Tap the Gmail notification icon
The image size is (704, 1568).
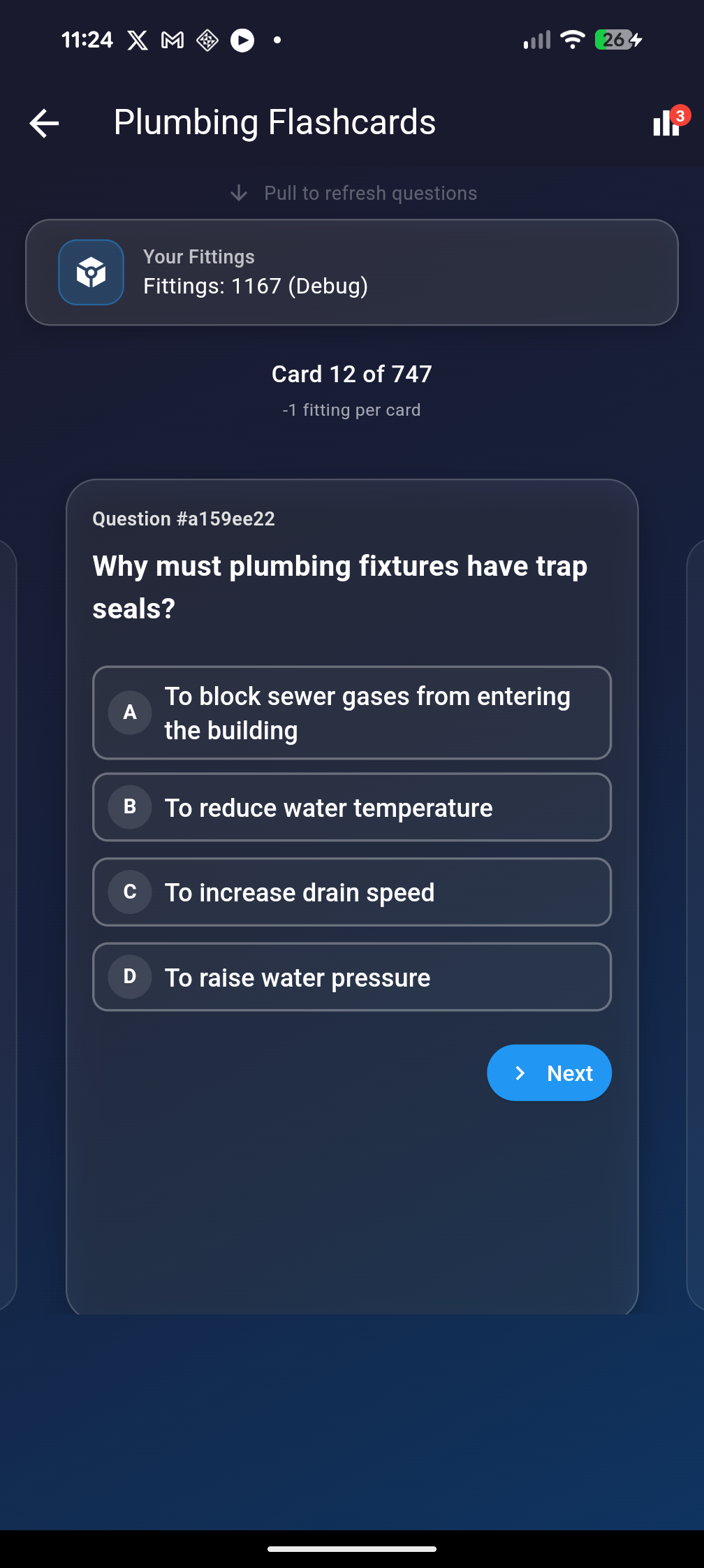click(173, 41)
